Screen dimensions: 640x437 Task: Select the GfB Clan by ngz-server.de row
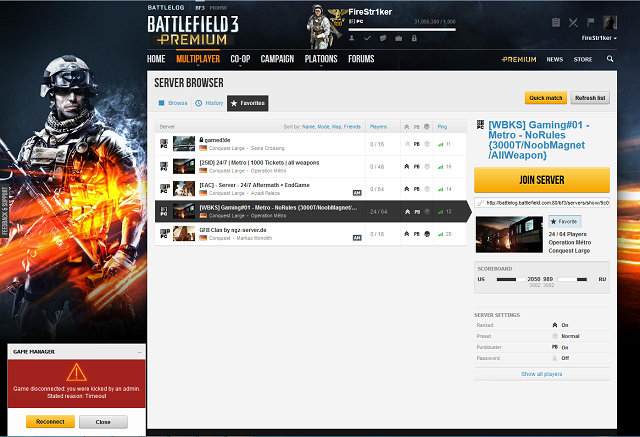pos(311,234)
